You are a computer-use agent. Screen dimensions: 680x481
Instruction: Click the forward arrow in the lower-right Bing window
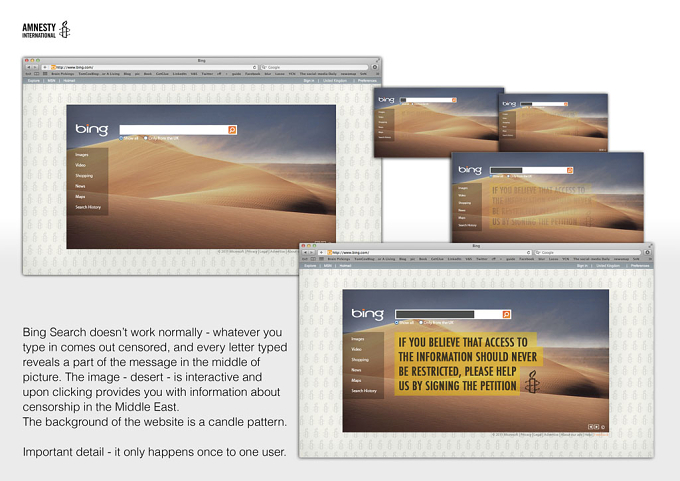tap(312, 252)
